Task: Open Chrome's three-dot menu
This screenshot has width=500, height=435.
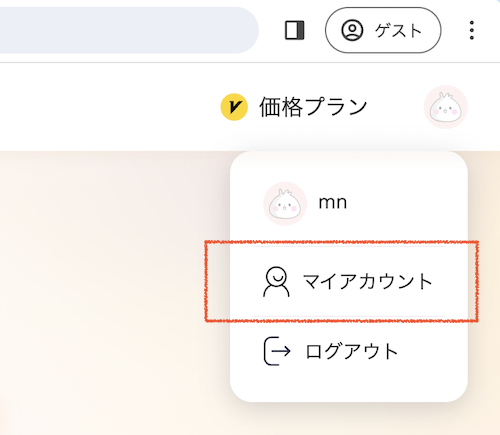Action: (471, 30)
